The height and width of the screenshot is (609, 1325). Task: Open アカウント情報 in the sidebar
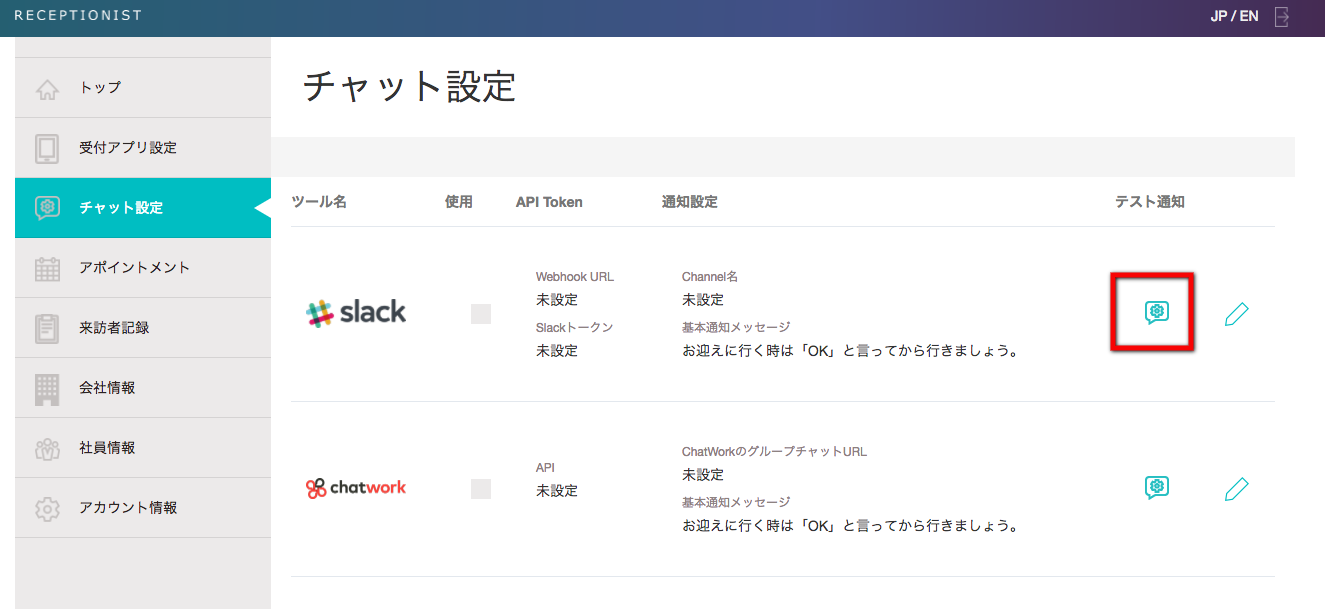pyautogui.click(x=128, y=508)
